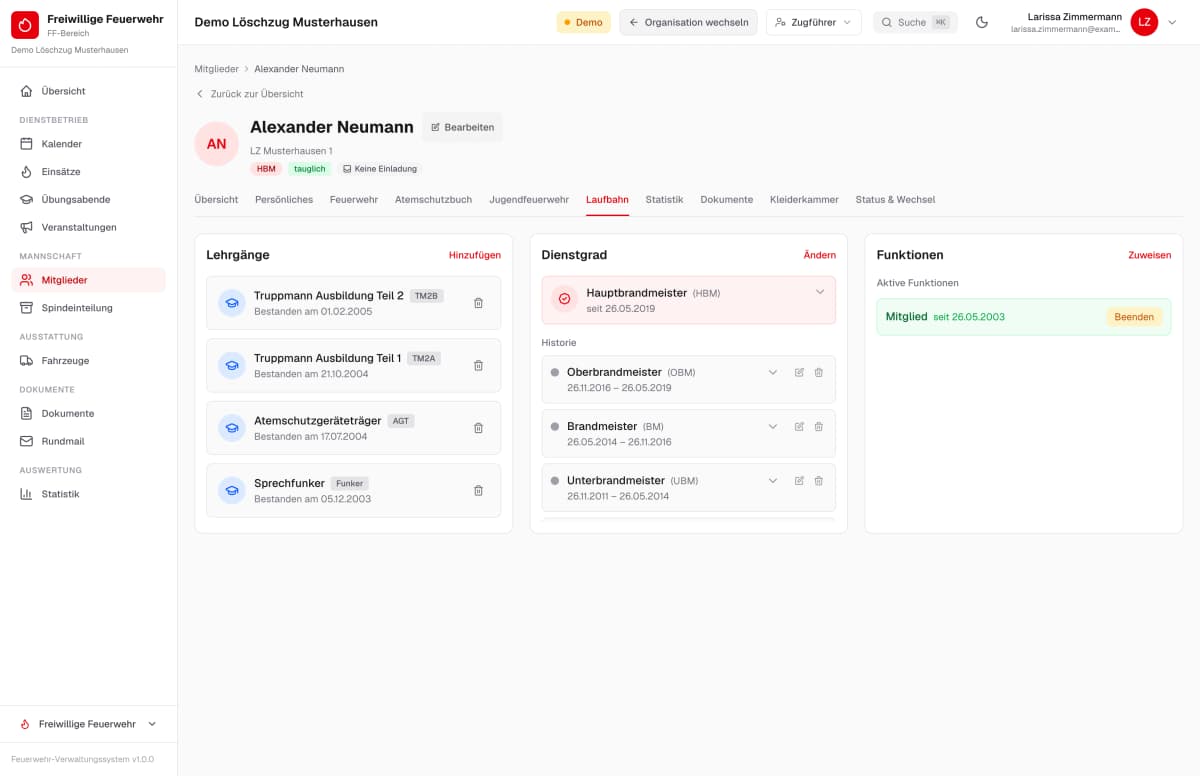Open the Freiwillige Feuerwehr organisation switcher

[x=88, y=724]
